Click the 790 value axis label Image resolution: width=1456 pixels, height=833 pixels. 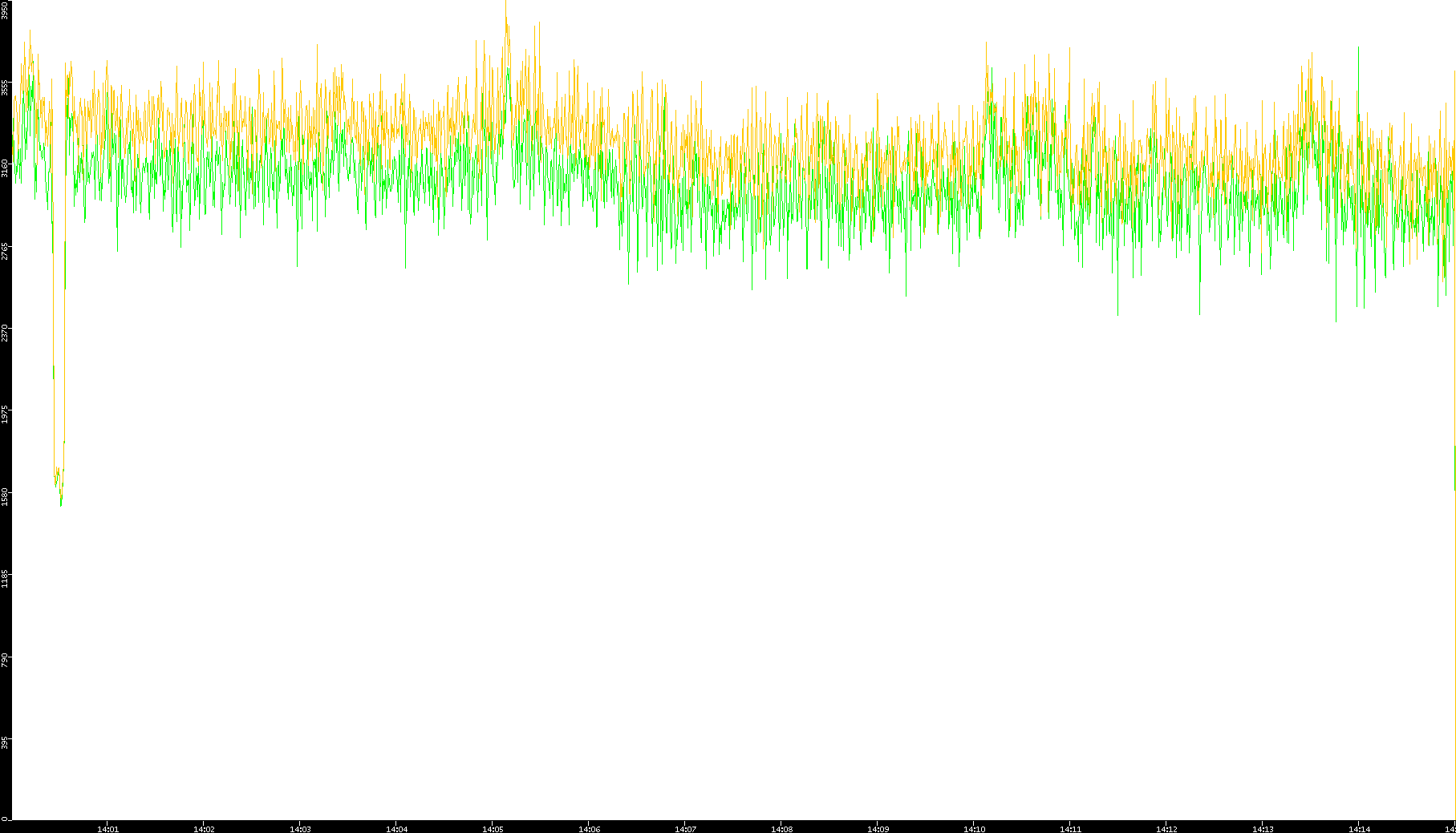tap(5, 660)
